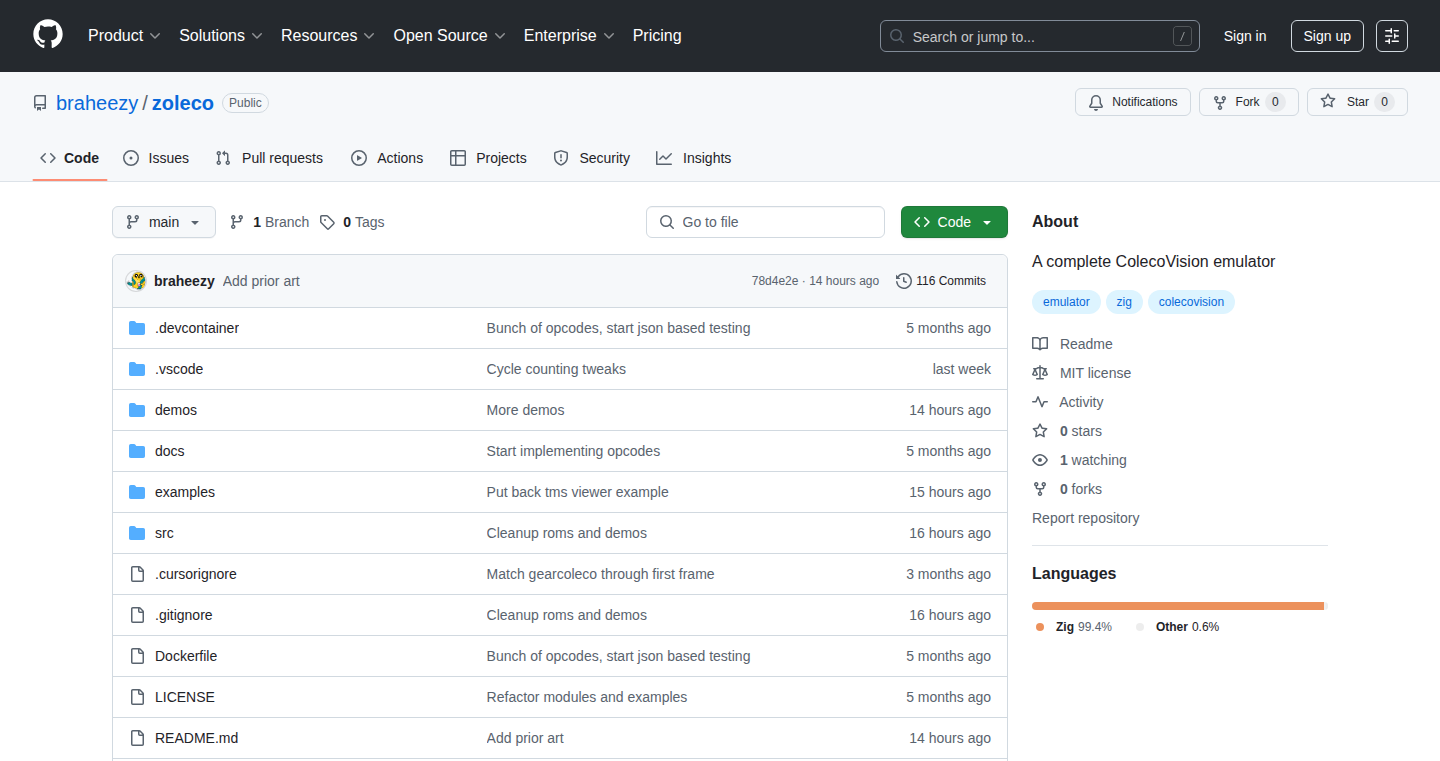
Task: Open the green Code dropdown button
Action: coord(954,222)
